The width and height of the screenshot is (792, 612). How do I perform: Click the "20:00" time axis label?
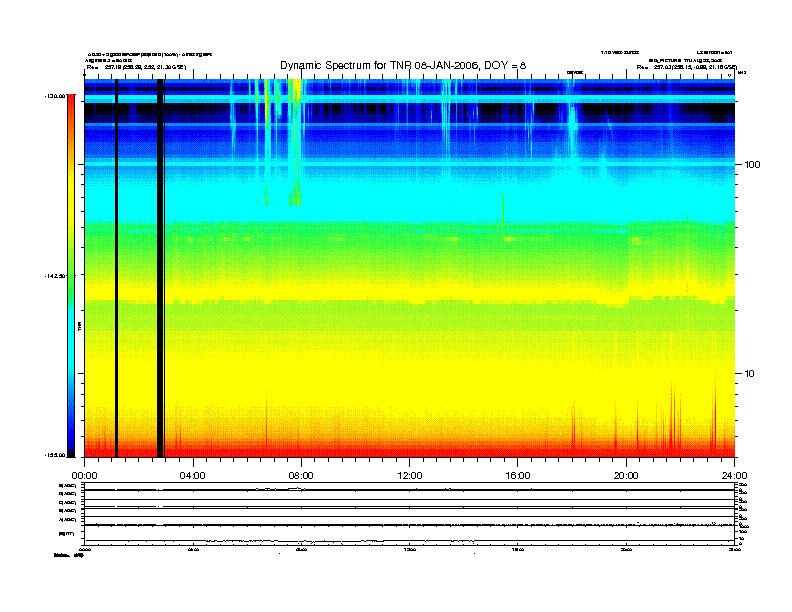tap(626, 476)
